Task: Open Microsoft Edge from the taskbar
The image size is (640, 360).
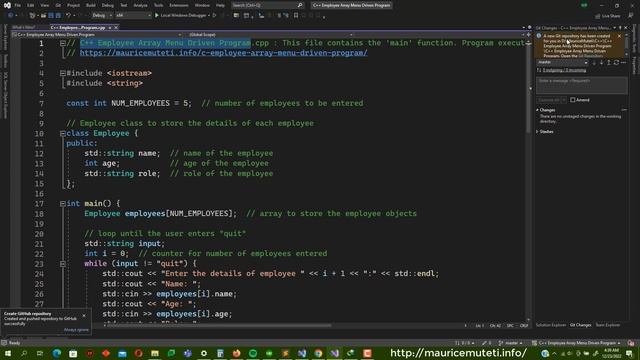Action: click(x=57, y=353)
